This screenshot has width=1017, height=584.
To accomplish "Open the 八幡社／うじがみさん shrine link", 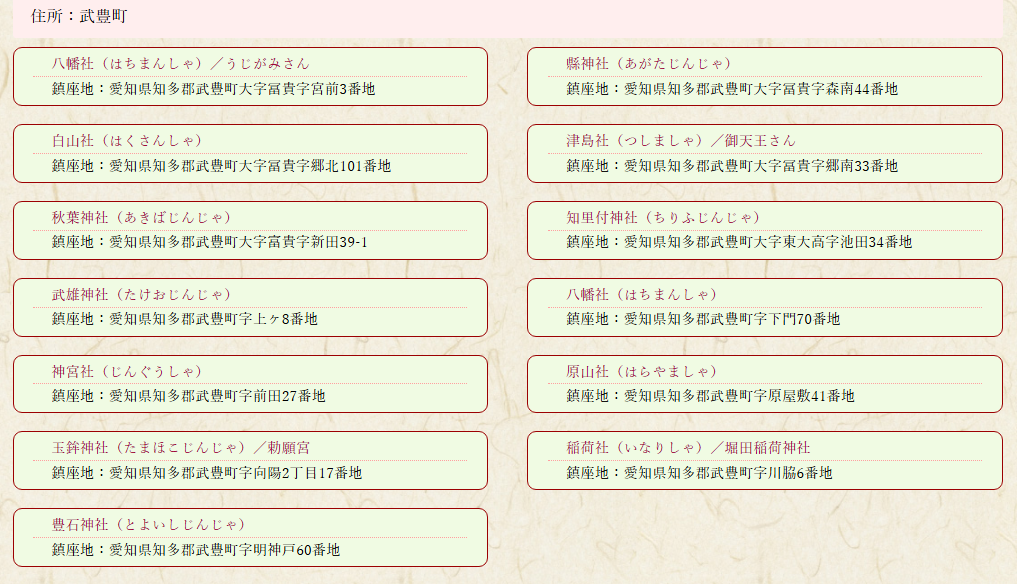I will pos(181,63).
